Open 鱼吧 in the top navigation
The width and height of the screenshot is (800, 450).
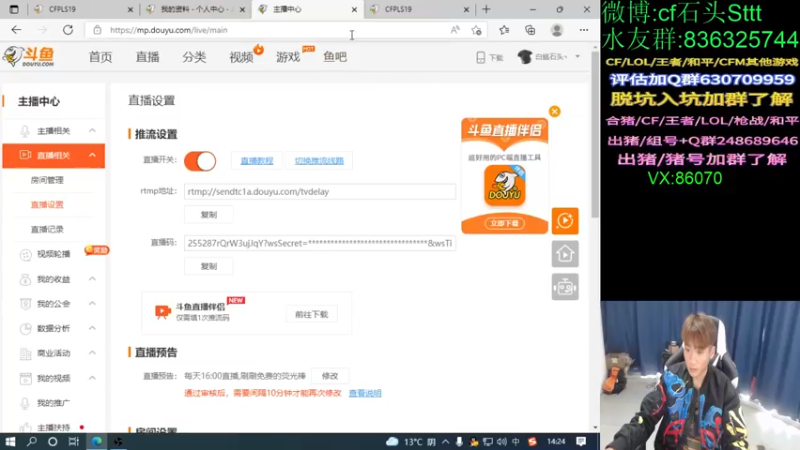point(335,57)
